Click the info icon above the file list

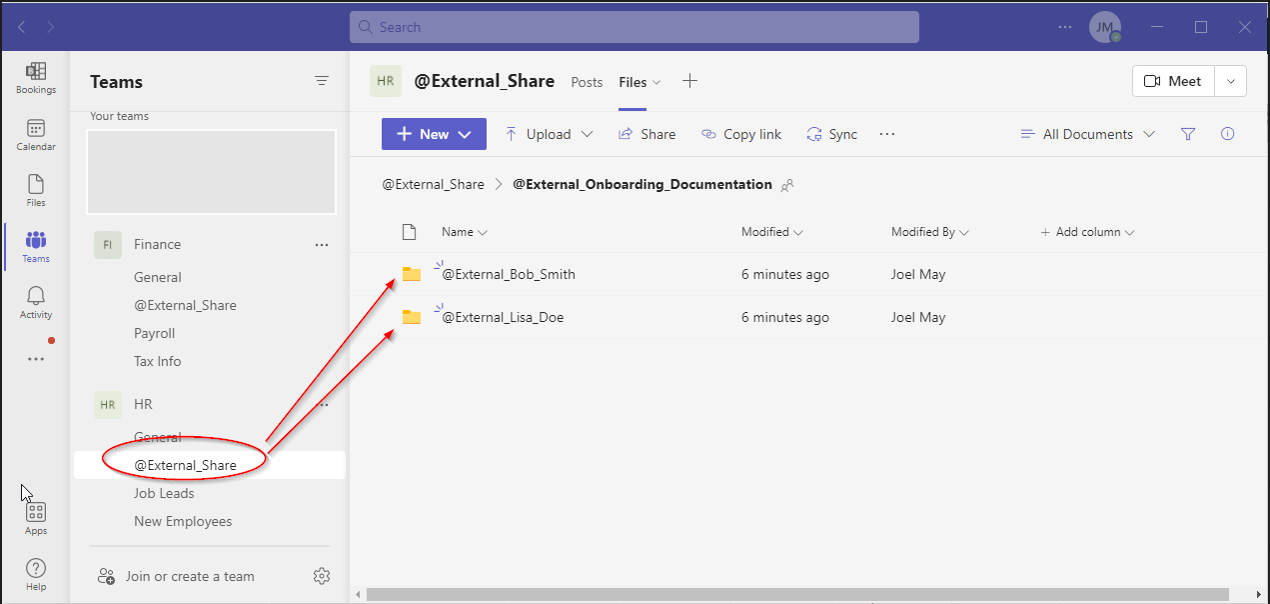click(x=1227, y=133)
